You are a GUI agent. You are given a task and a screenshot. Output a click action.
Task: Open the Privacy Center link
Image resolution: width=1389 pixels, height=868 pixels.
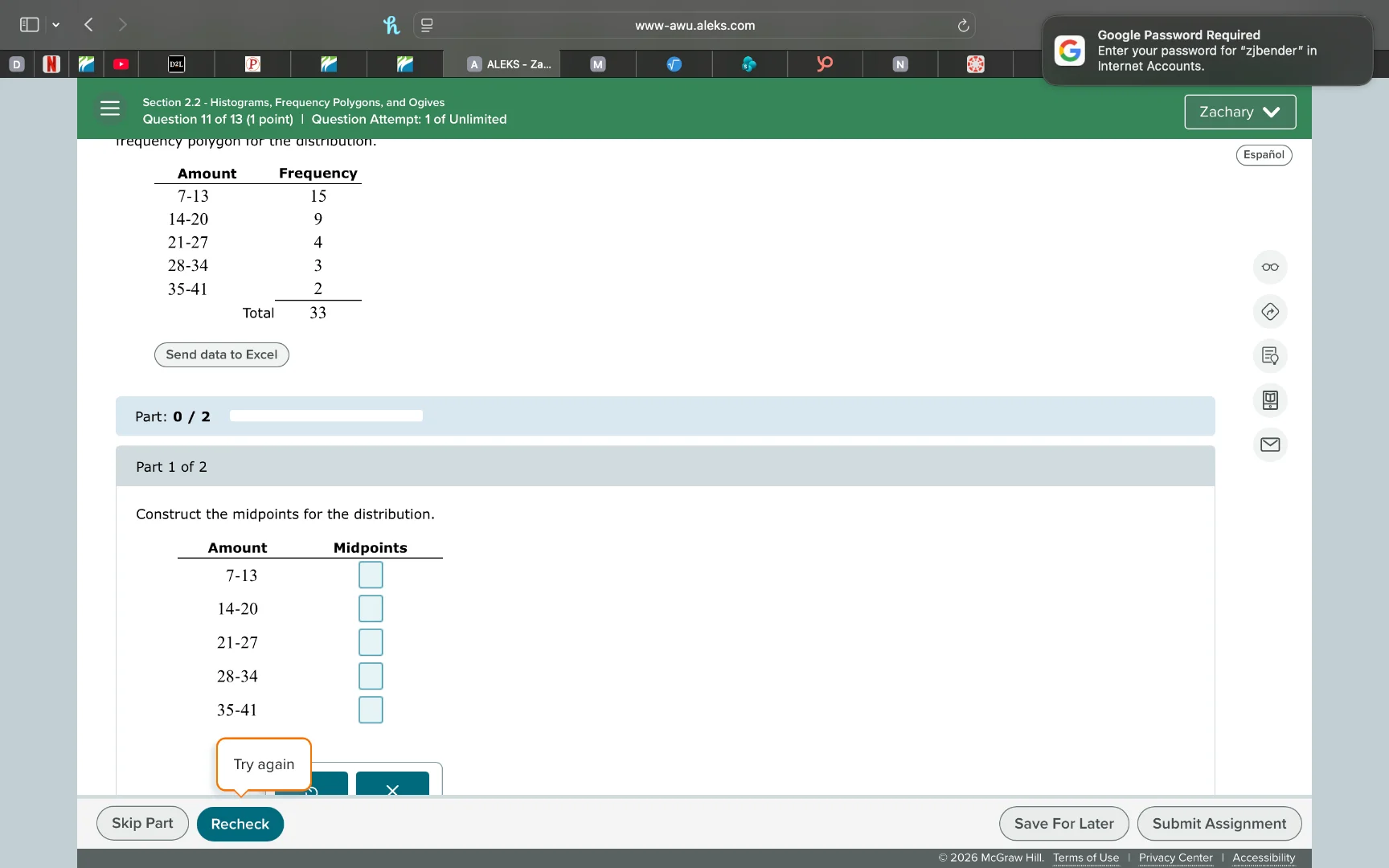click(1175, 858)
